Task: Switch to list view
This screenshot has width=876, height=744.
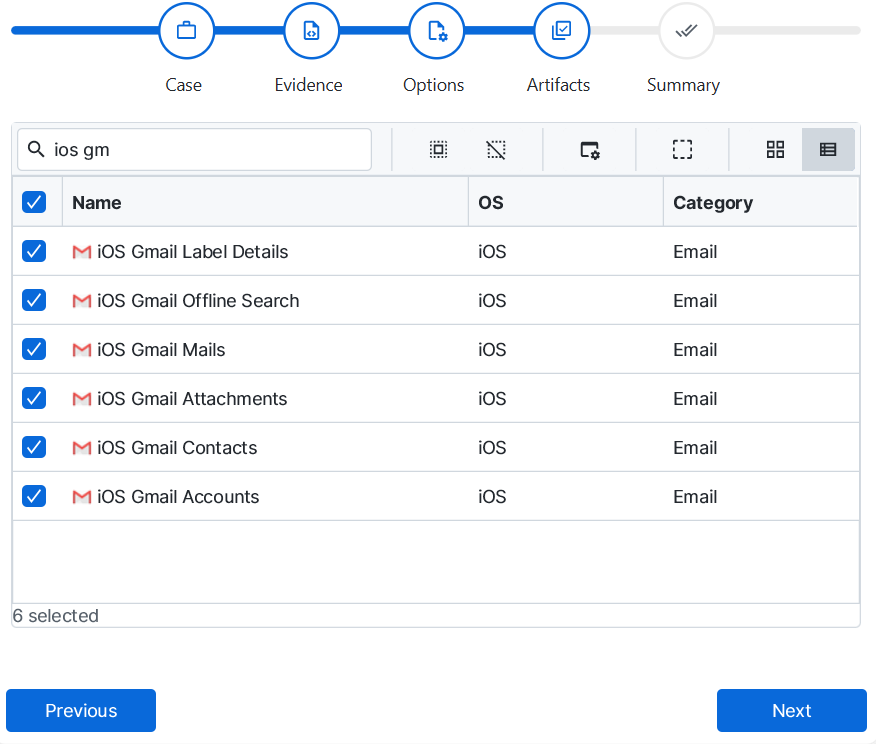Action: pyautogui.click(x=828, y=150)
